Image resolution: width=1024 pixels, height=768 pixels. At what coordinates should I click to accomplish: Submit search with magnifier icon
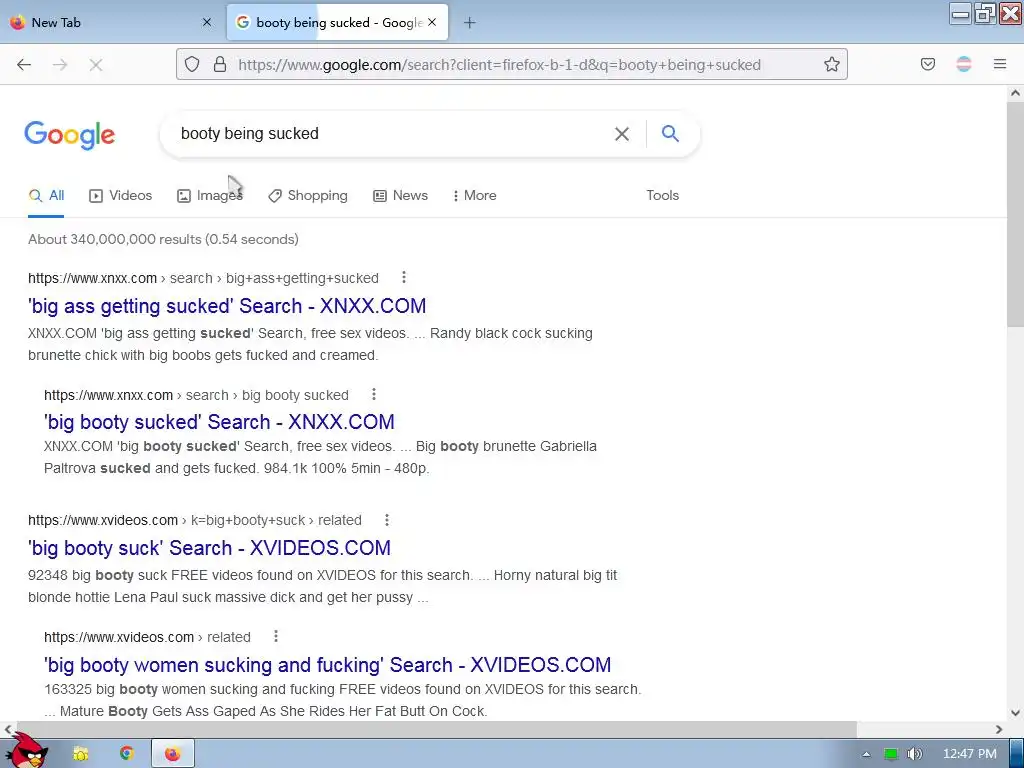tap(670, 134)
